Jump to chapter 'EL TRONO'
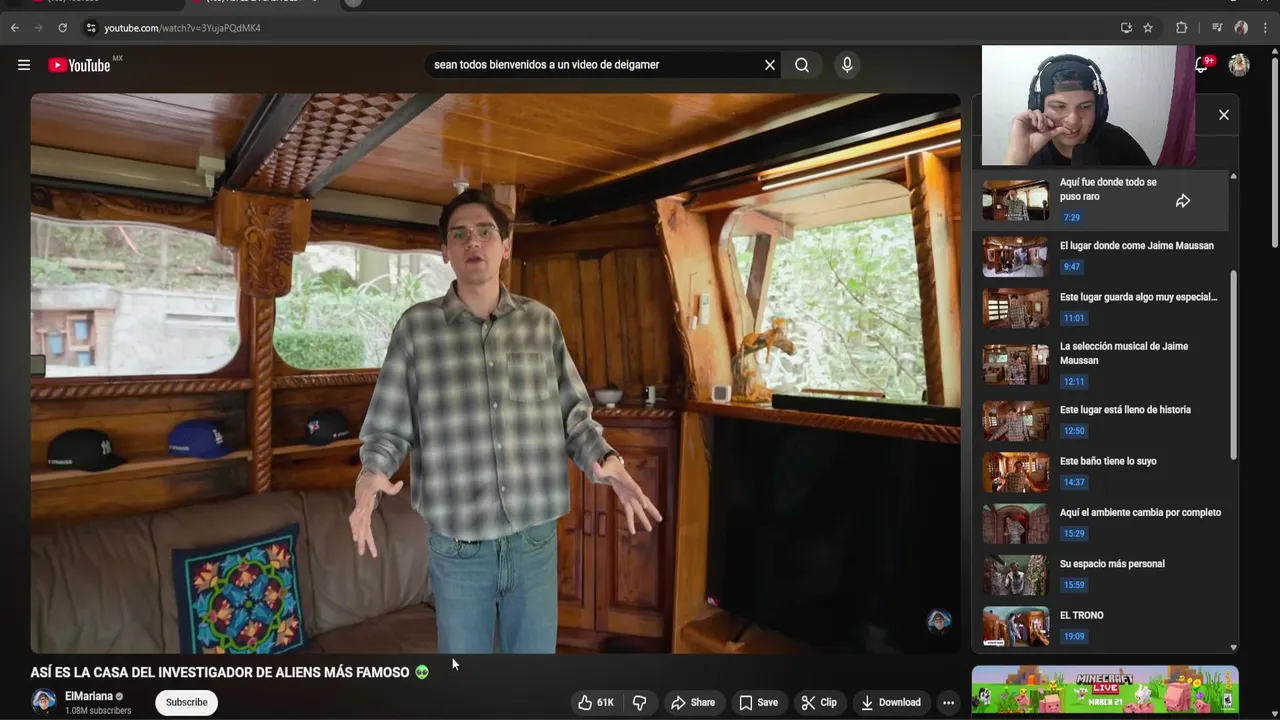This screenshot has height=720, width=1280. point(1099,626)
